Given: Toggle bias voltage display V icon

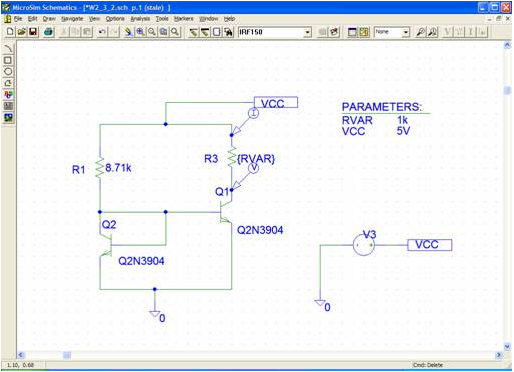Looking at the screenshot, I should [447, 32].
